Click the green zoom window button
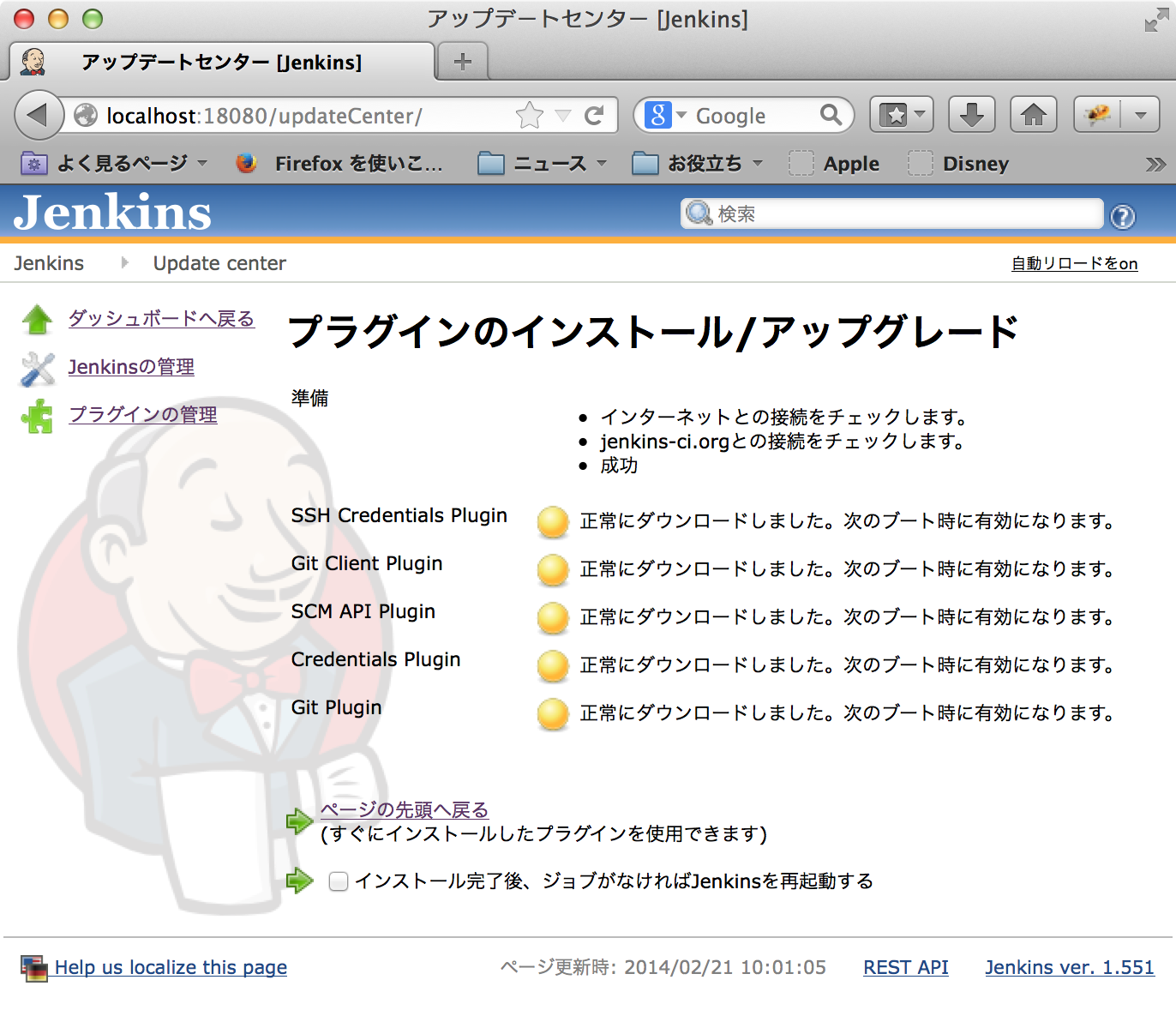The image size is (1176, 1022). pyautogui.click(x=93, y=18)
